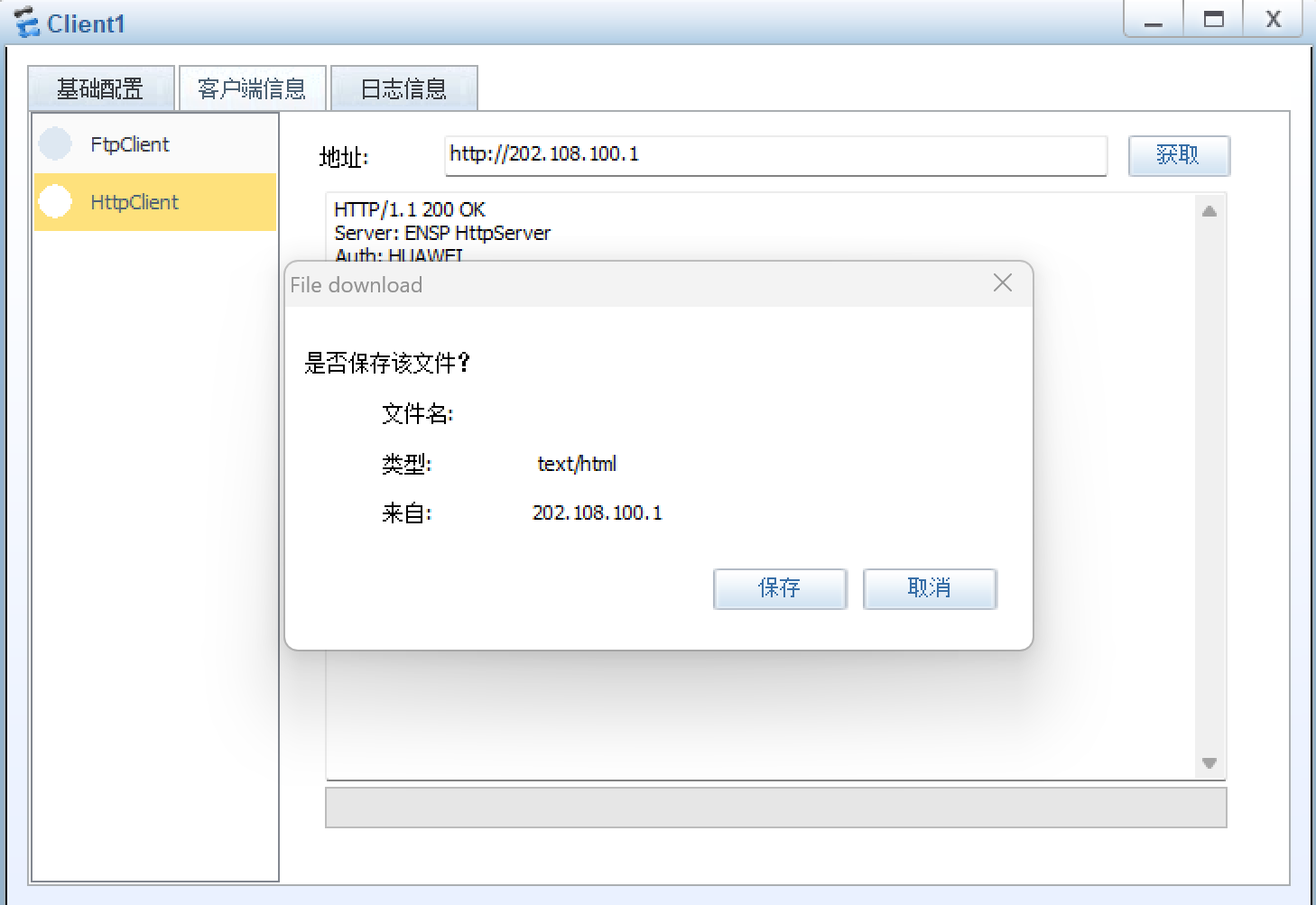Close the File download dialog
1316x905 pixels.
1002,283
